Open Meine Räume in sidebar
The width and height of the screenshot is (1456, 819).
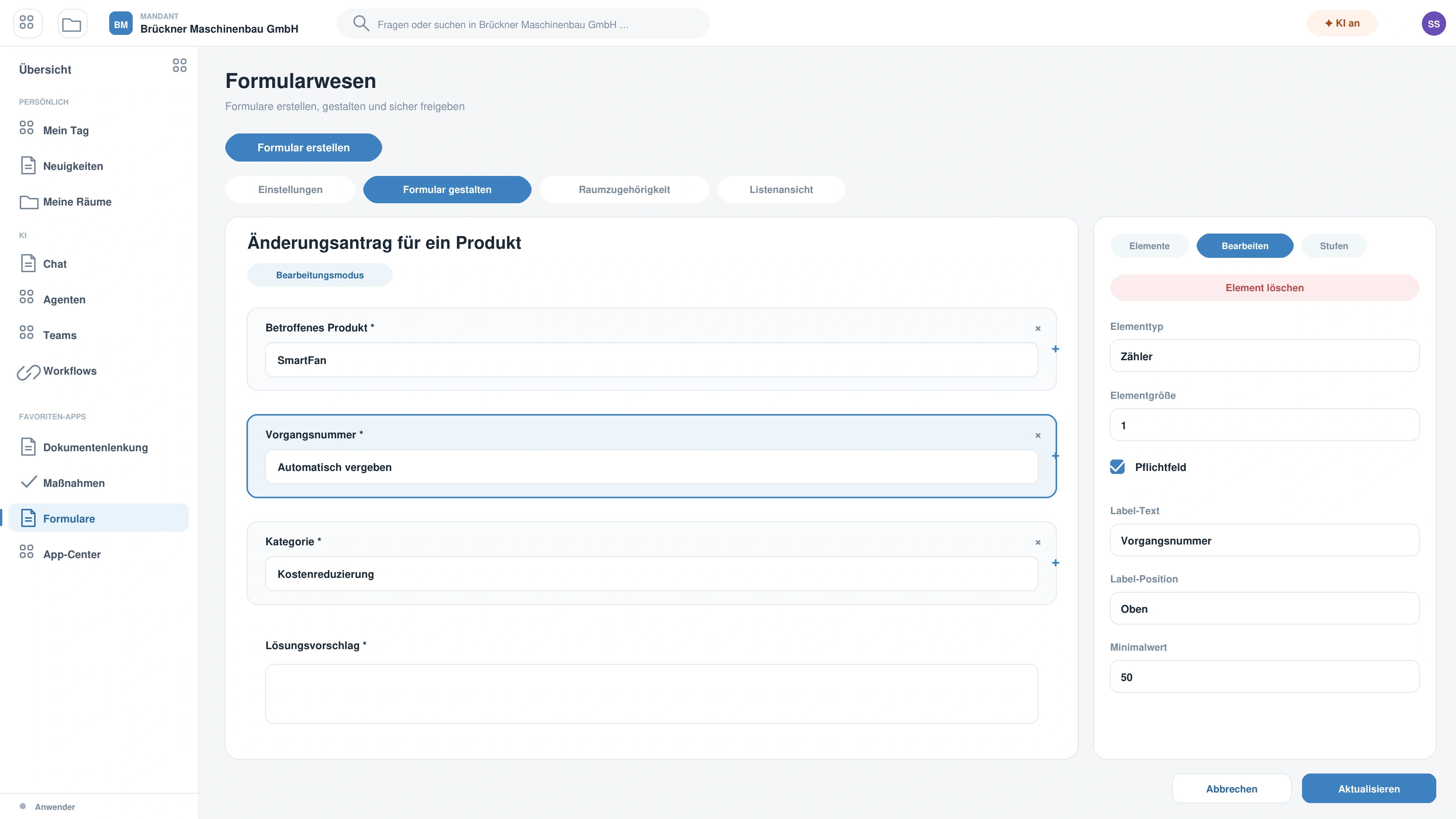click(98, 202)
